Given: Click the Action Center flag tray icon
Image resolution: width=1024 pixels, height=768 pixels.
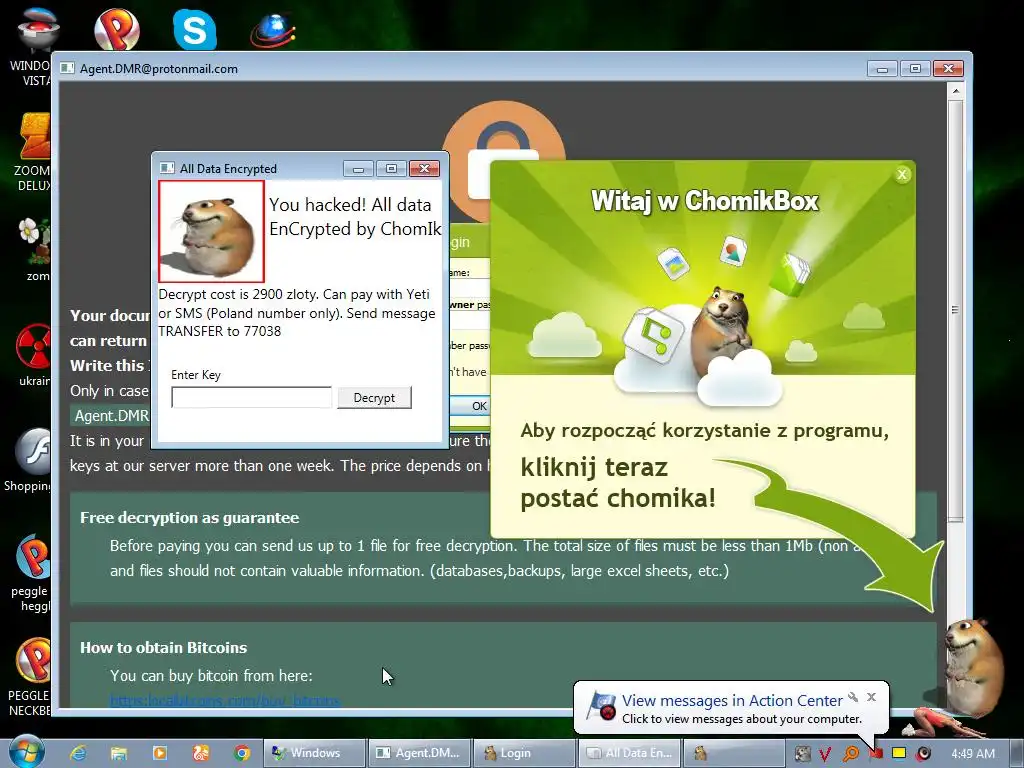Looking at the screenshot, I should [x=876, y=754].
